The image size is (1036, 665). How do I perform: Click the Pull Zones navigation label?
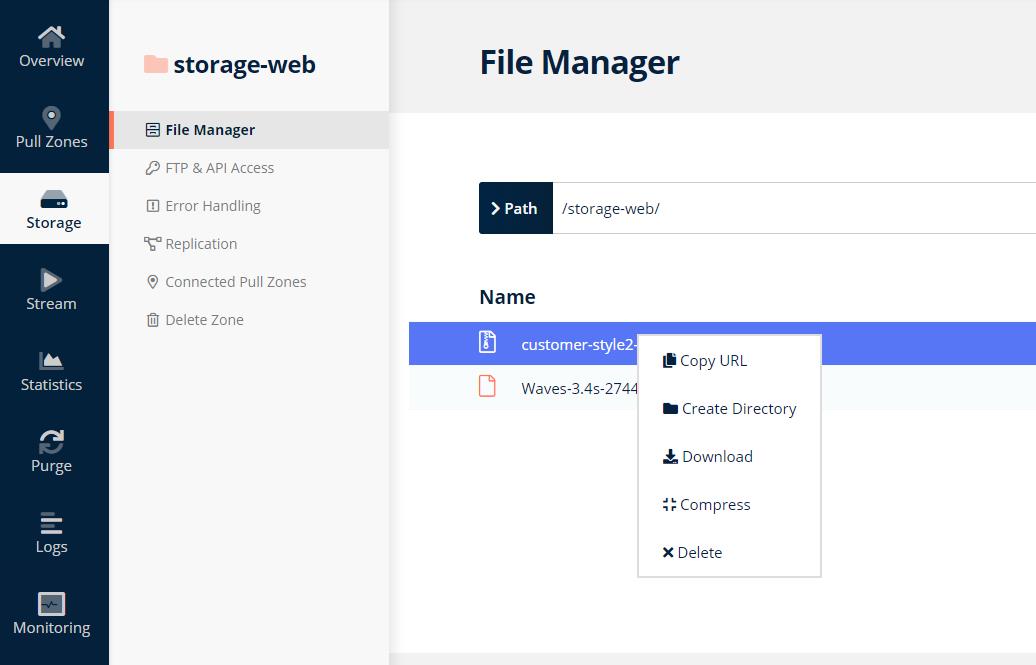pyautogui.click(x=52, y=141)
